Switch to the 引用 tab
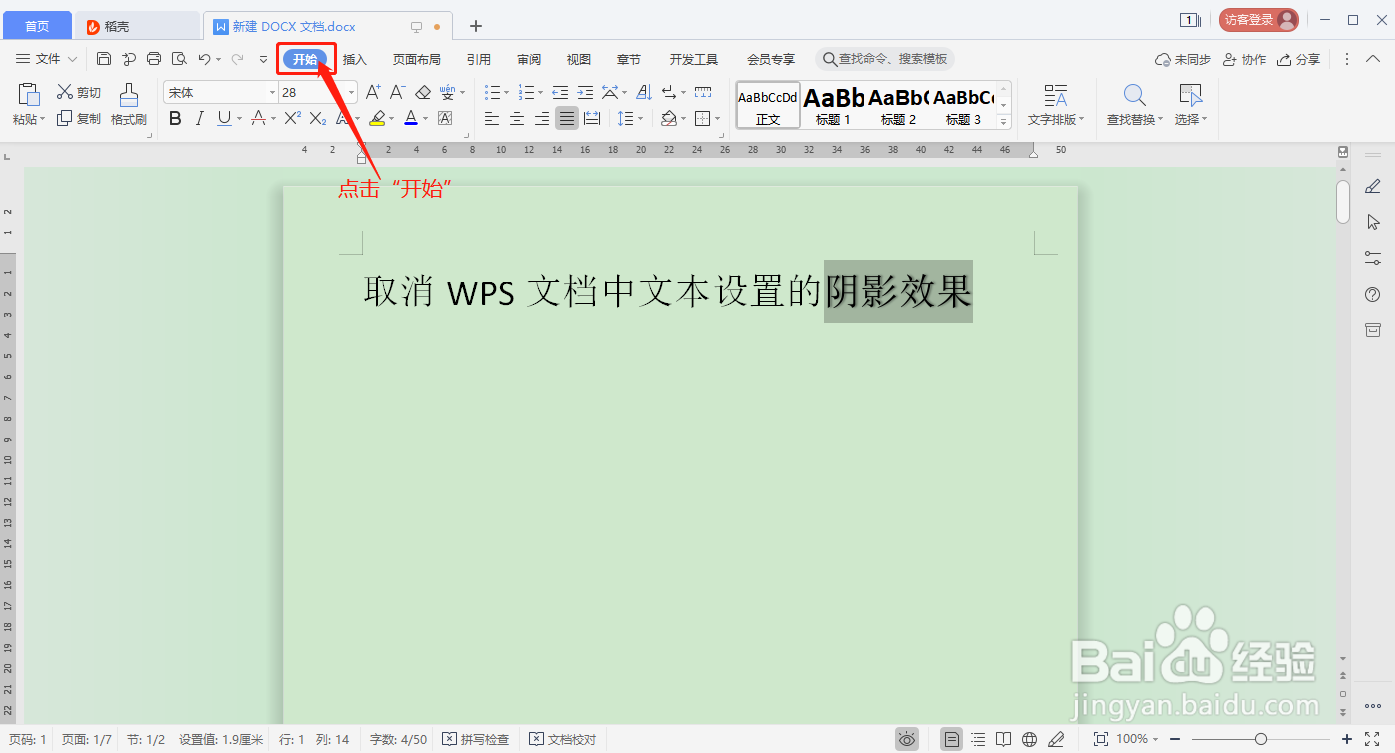 coord(479,59)
